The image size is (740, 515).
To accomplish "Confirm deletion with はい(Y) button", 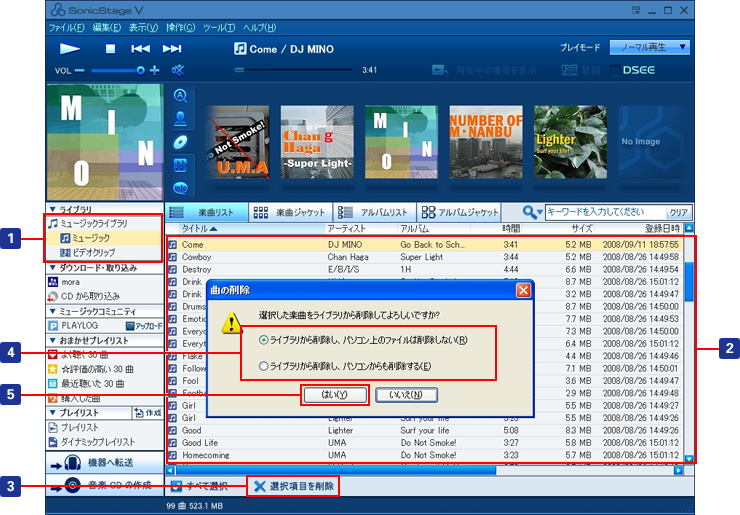I will point(330,394).
